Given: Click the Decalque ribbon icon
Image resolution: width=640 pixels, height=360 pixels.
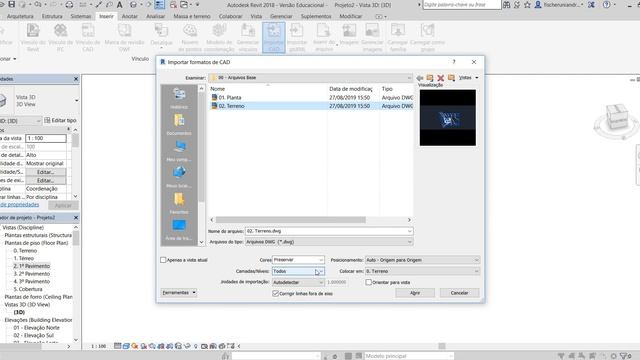Looking at the screenshot, I should tap(161, 35).
